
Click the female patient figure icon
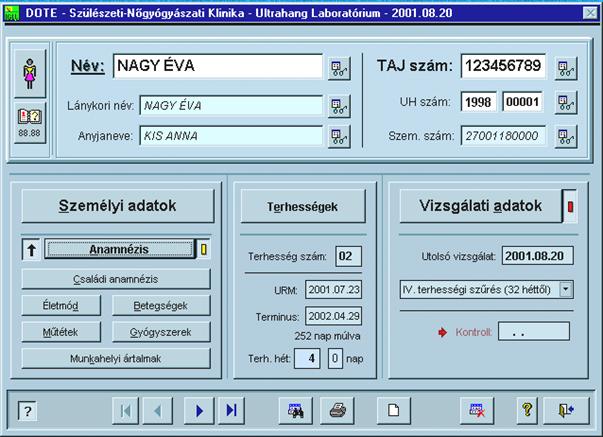[x=30, y=73]
